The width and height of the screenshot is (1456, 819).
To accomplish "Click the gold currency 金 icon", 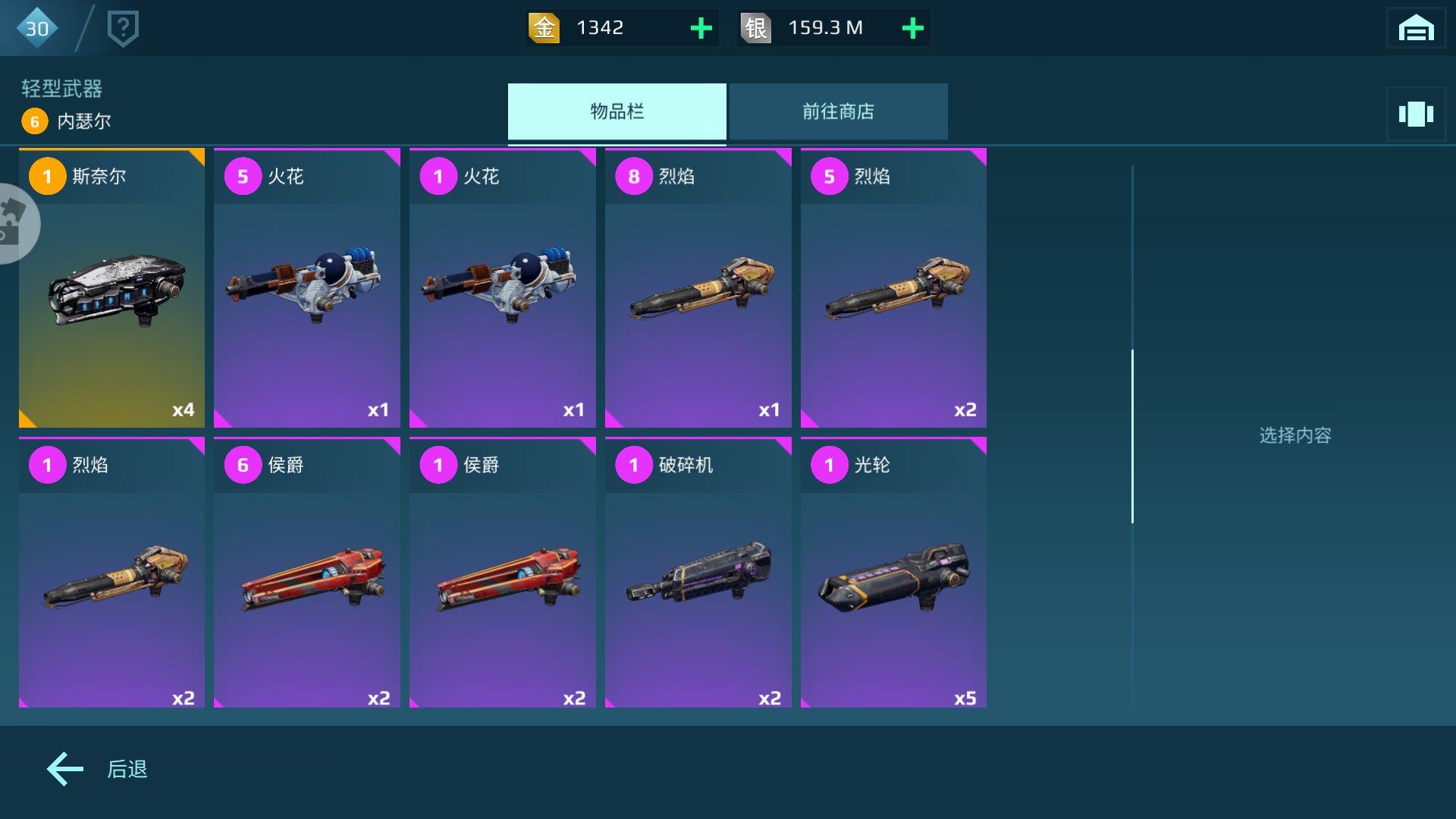I will click(x=544, y=28).
